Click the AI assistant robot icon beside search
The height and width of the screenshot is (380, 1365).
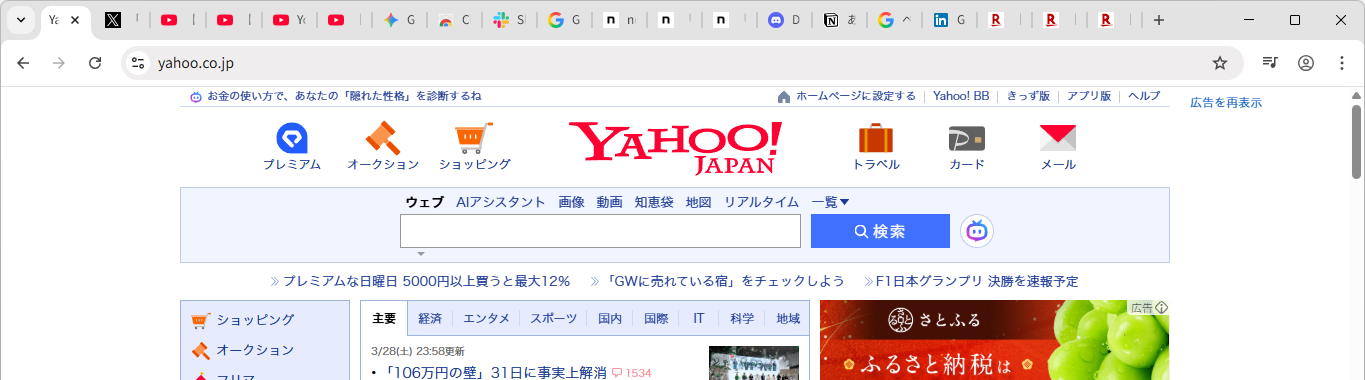tap(977, 231)
